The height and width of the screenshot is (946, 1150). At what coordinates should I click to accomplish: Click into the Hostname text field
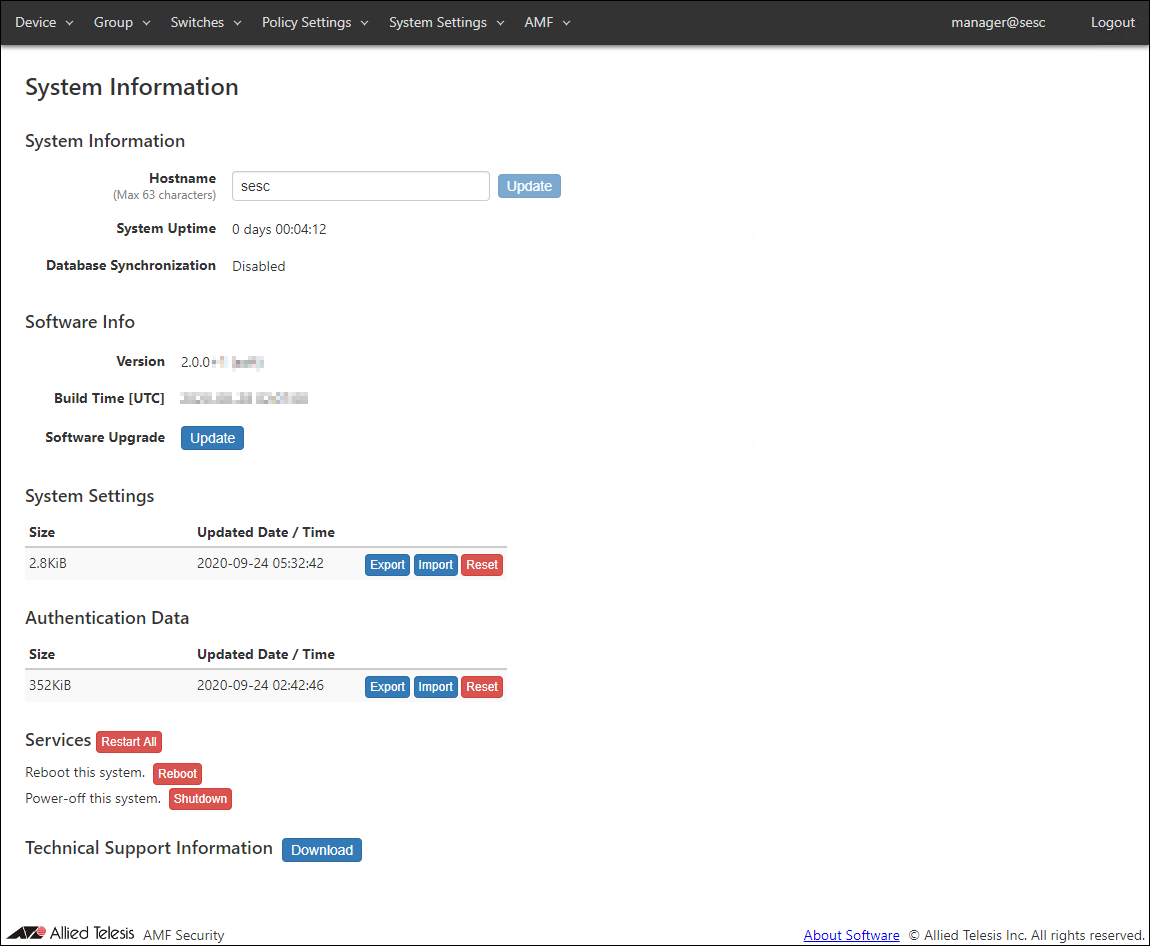point(360,186)
